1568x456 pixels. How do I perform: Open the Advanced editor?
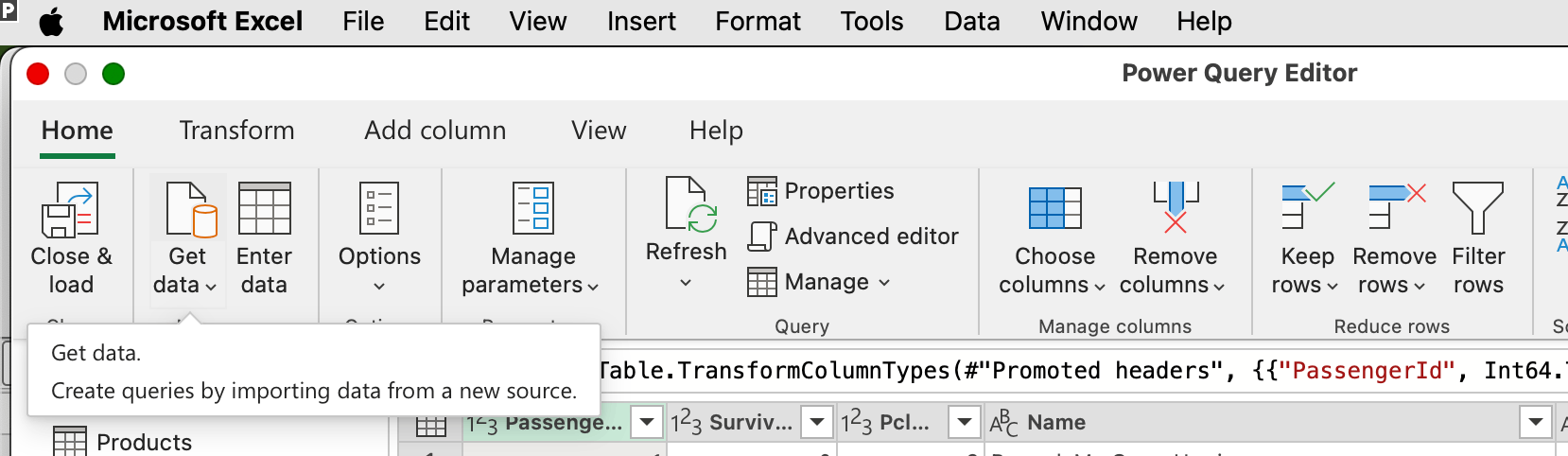[853, 237]
